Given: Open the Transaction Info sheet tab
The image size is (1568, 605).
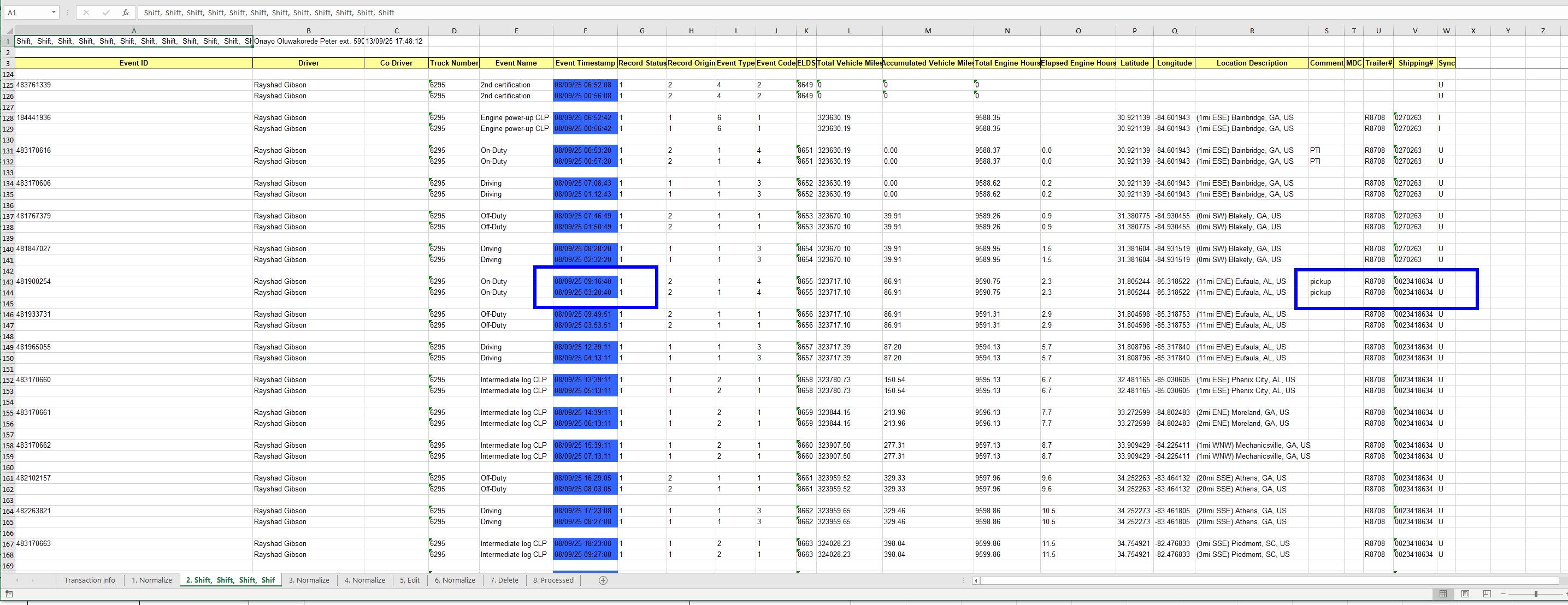Looking at the screenshot, I should (90, 580).
